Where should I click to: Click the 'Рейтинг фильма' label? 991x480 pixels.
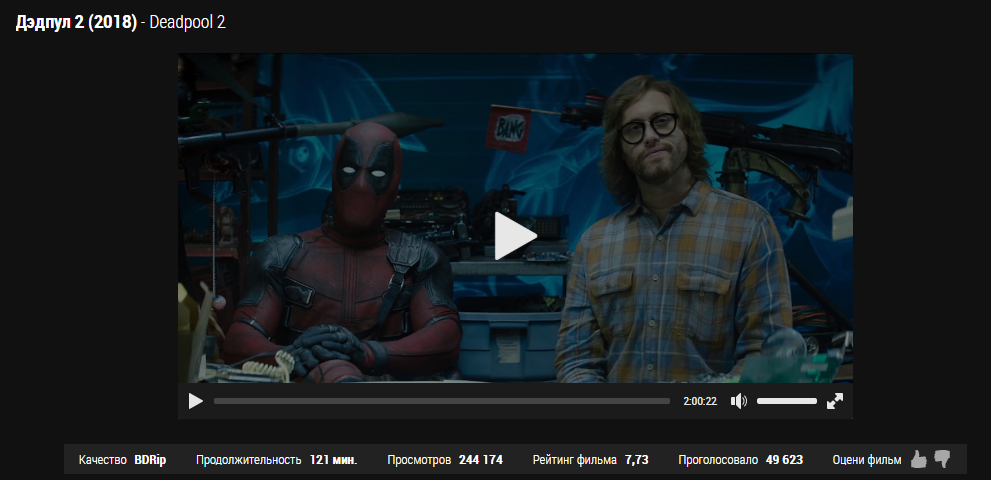tap(575, 460)
